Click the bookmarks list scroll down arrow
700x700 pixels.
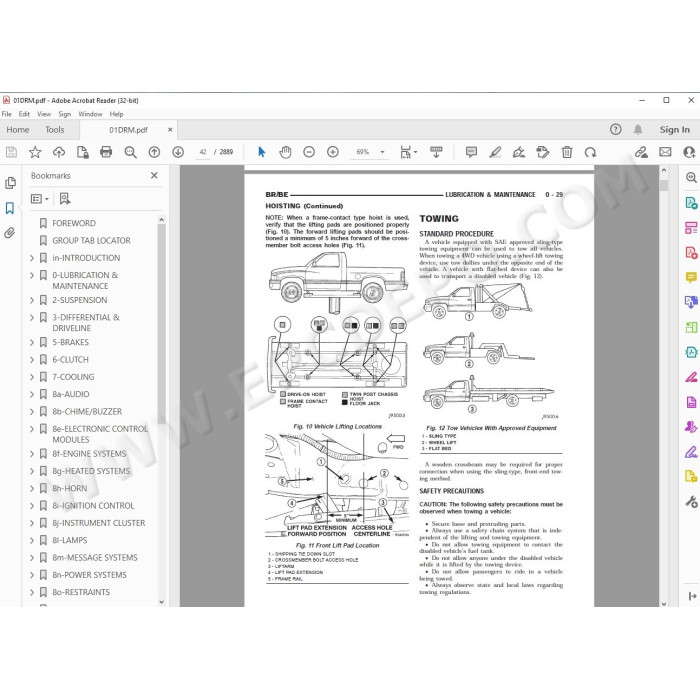161,602
